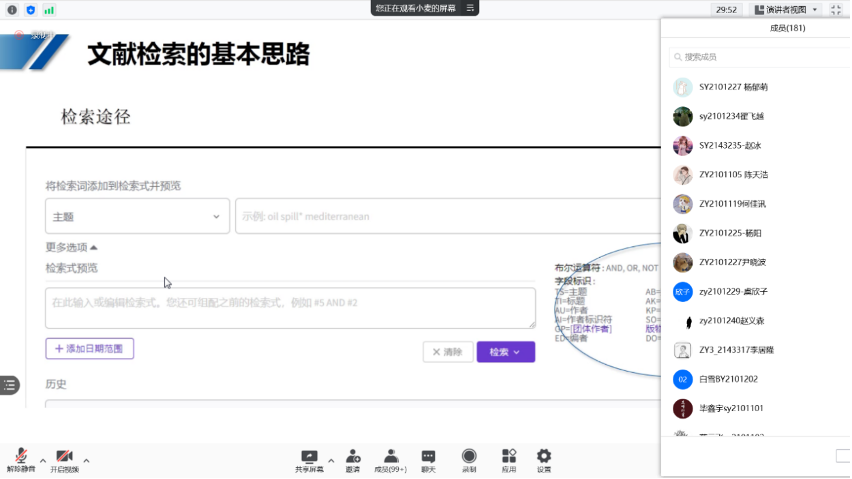Turn on the camera (开启视频)
This screenshot has width=852, height=479.
[x=64, y=457]
